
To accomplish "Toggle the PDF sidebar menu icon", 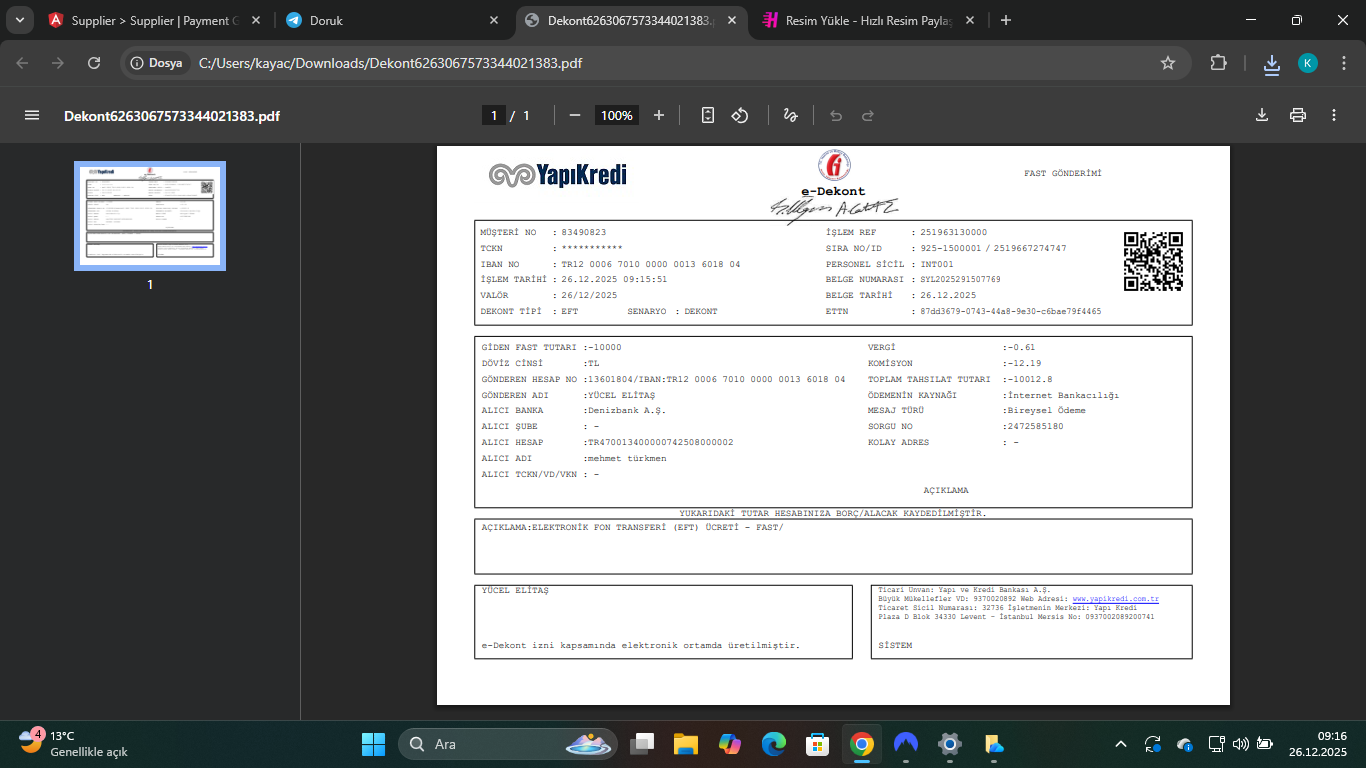I will [x=32, y=116].
